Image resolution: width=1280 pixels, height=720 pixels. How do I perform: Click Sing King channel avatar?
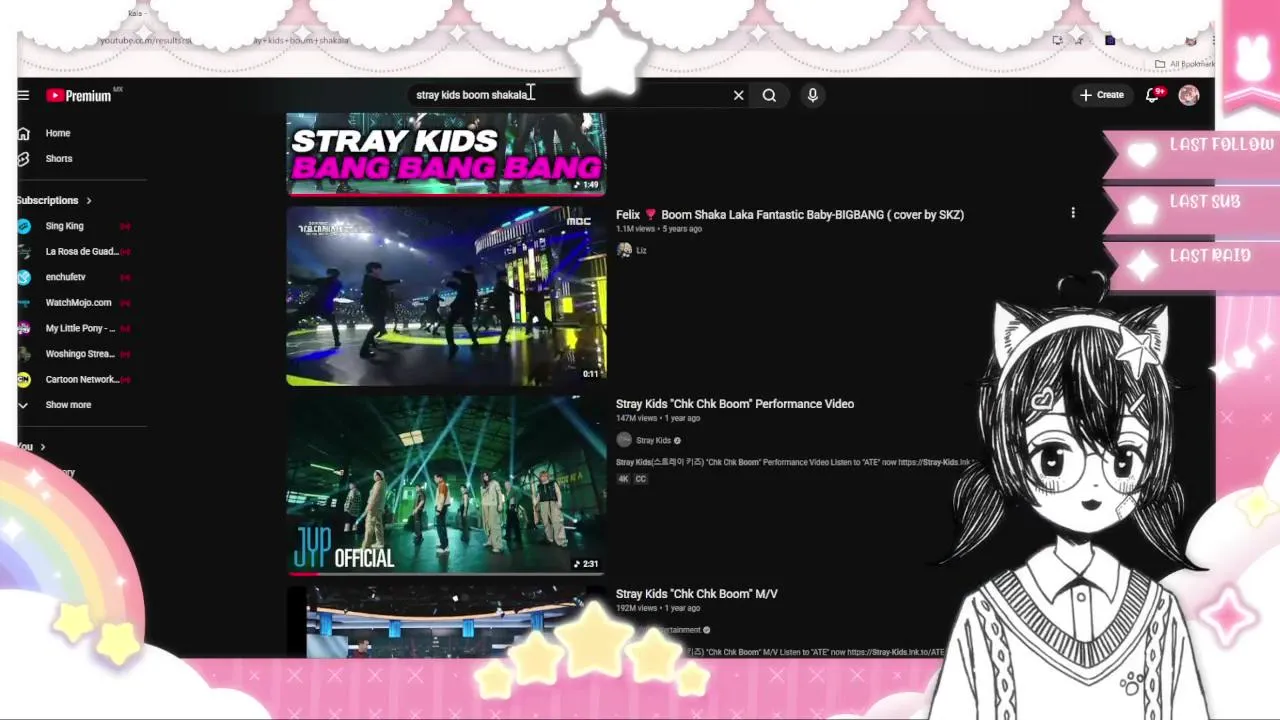[x=23, y=226]
